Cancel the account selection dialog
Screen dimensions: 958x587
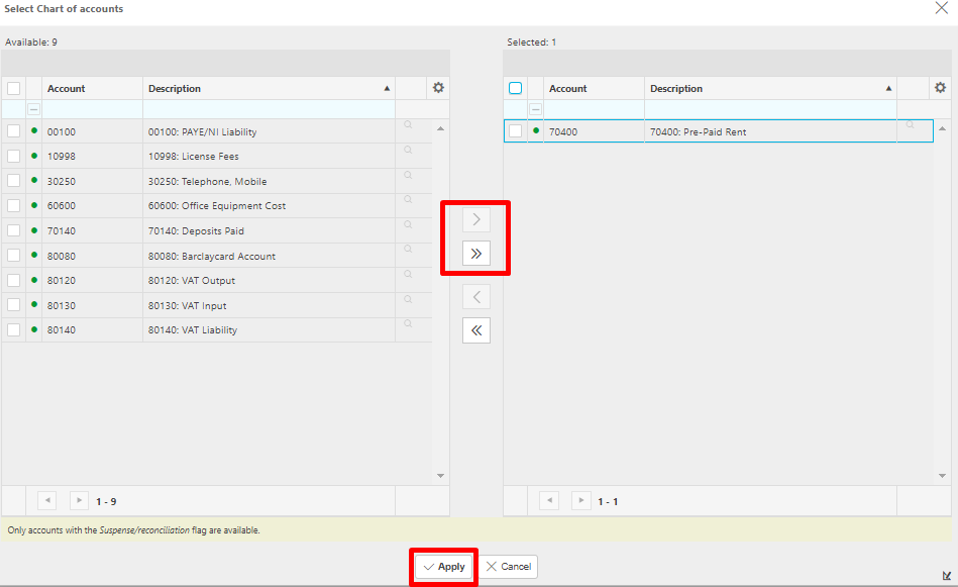pos(508,567)
